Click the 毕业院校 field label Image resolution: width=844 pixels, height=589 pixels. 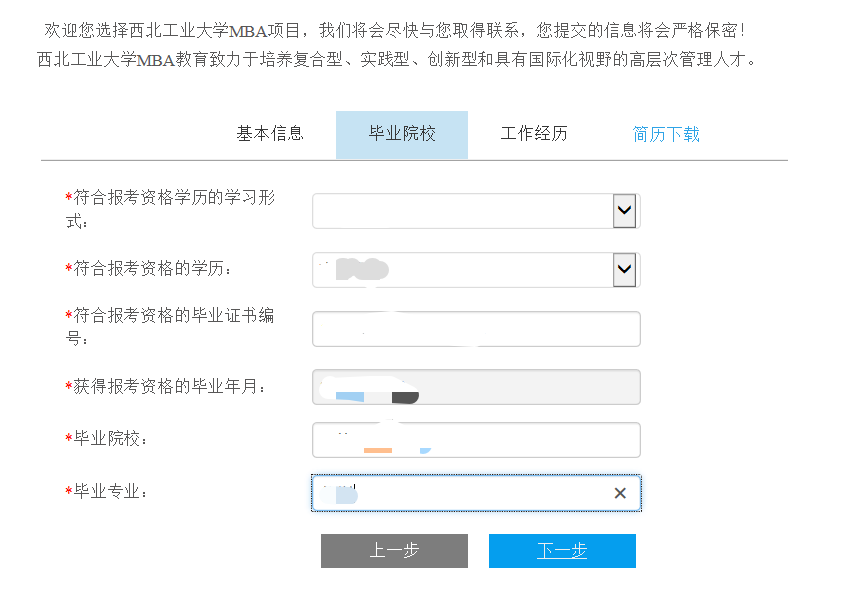click(111, 439)
